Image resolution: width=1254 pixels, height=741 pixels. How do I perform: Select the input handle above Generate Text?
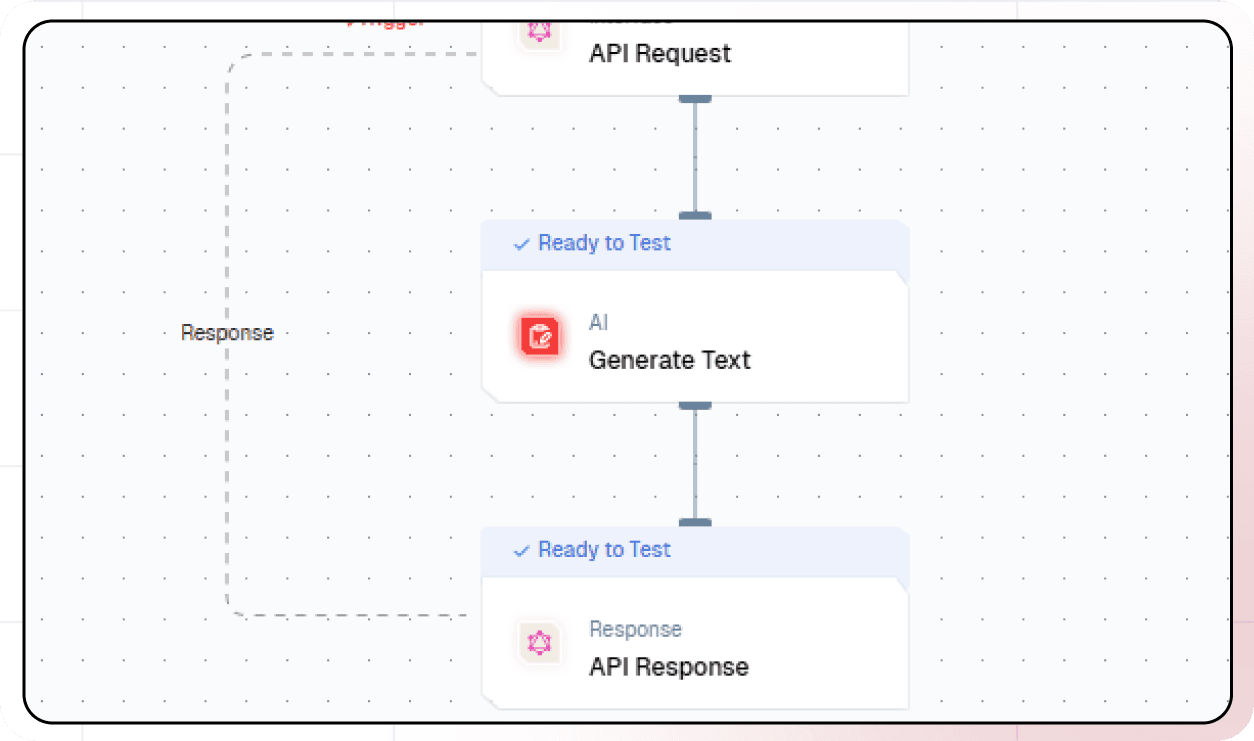click(x=695, y=217)
